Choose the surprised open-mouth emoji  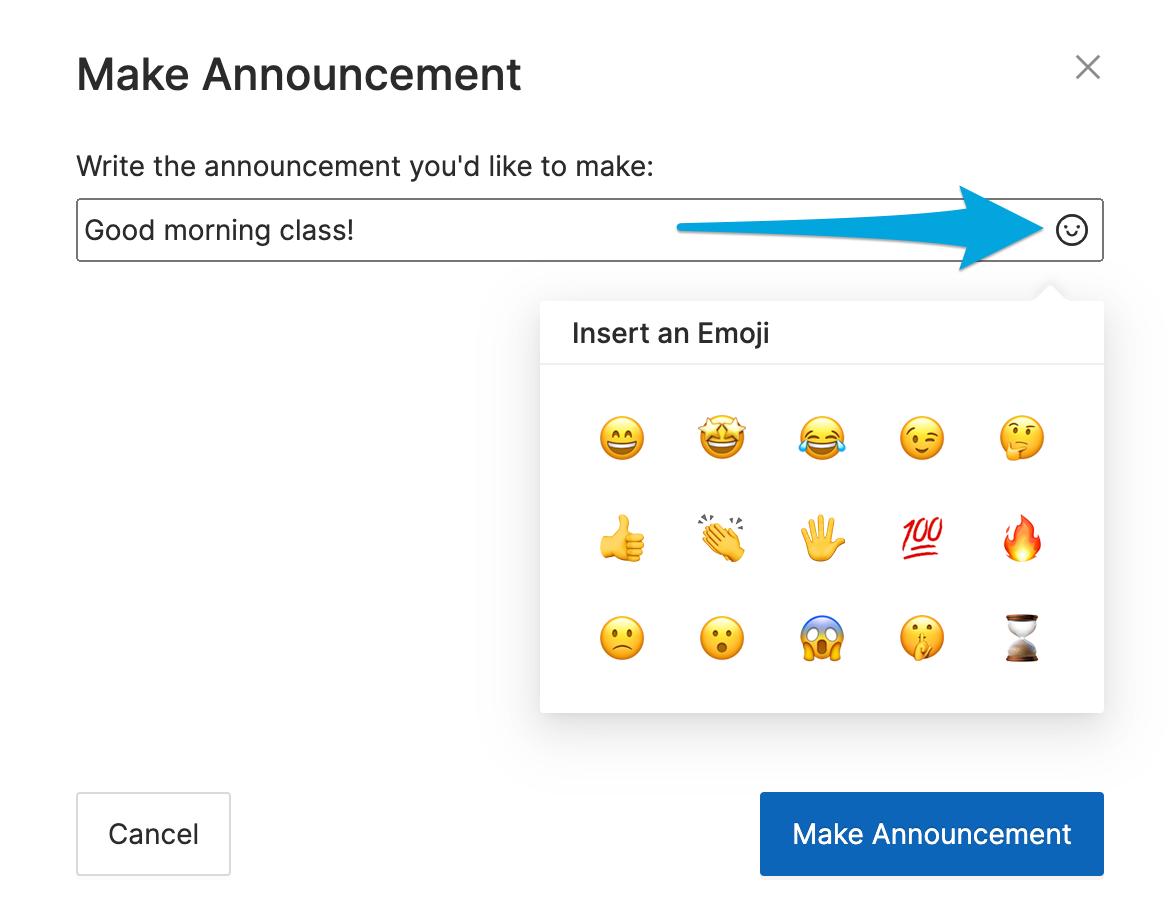(x=722, y=638)
